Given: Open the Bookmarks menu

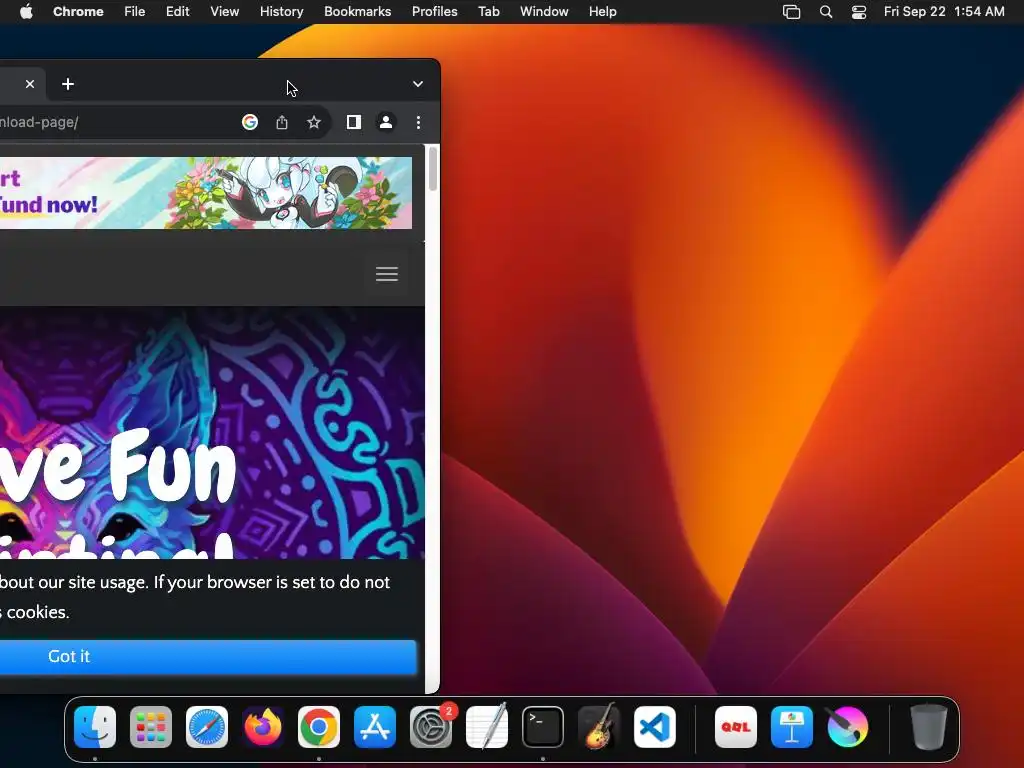Looking at the screenshot, I should pos(357,11).
